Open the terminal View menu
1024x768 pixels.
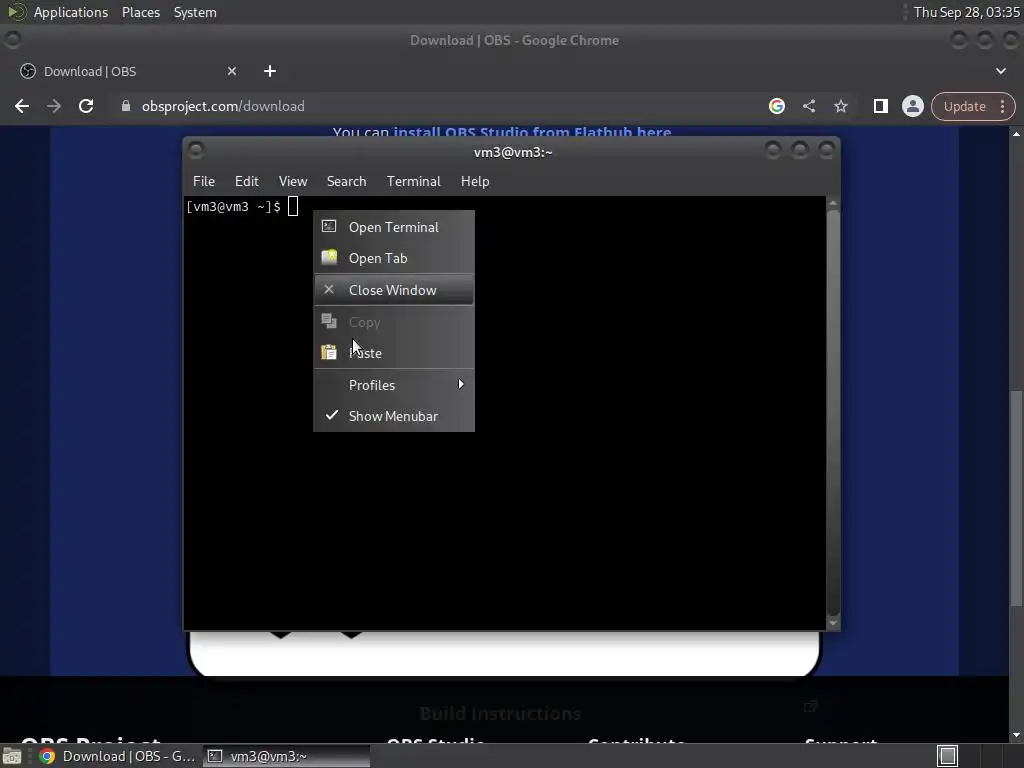click(x=293, y=182)
